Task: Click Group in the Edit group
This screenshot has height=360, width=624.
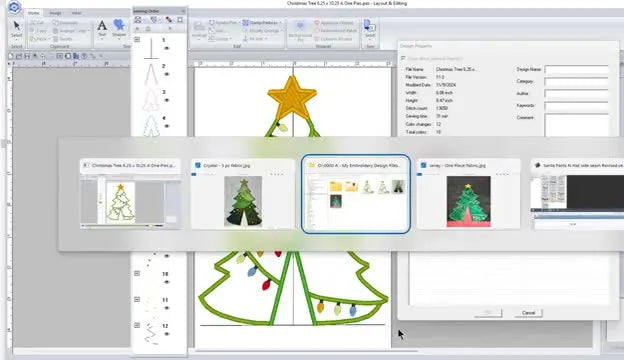Action: point(220,39)
